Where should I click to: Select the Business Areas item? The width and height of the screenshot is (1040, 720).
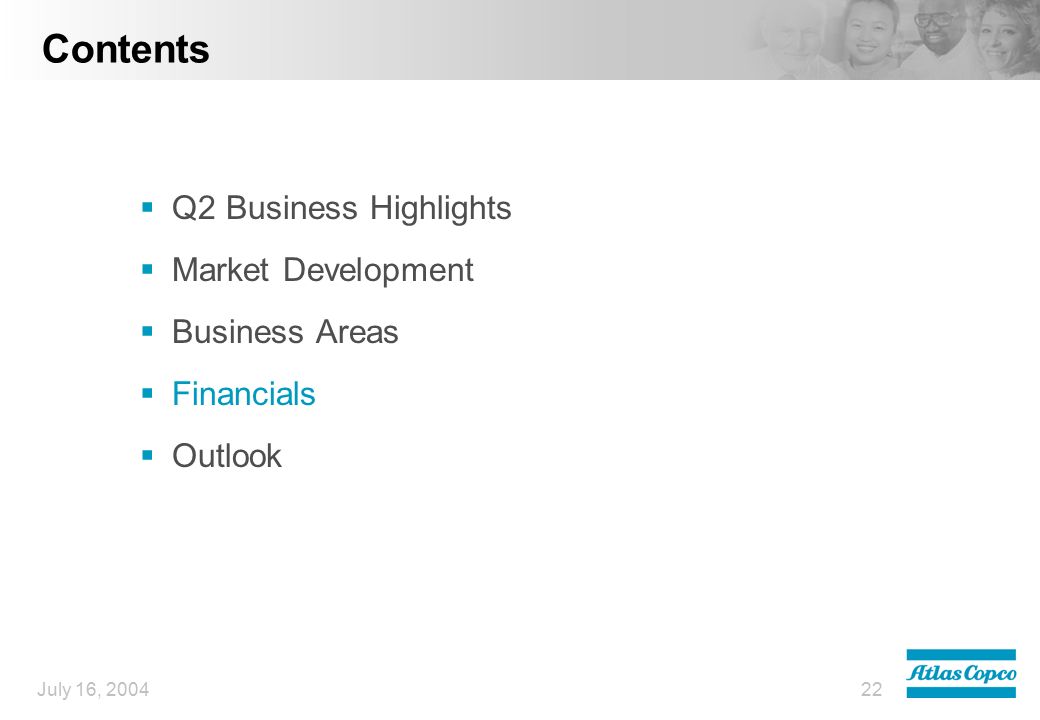click(x=285, y=332)
